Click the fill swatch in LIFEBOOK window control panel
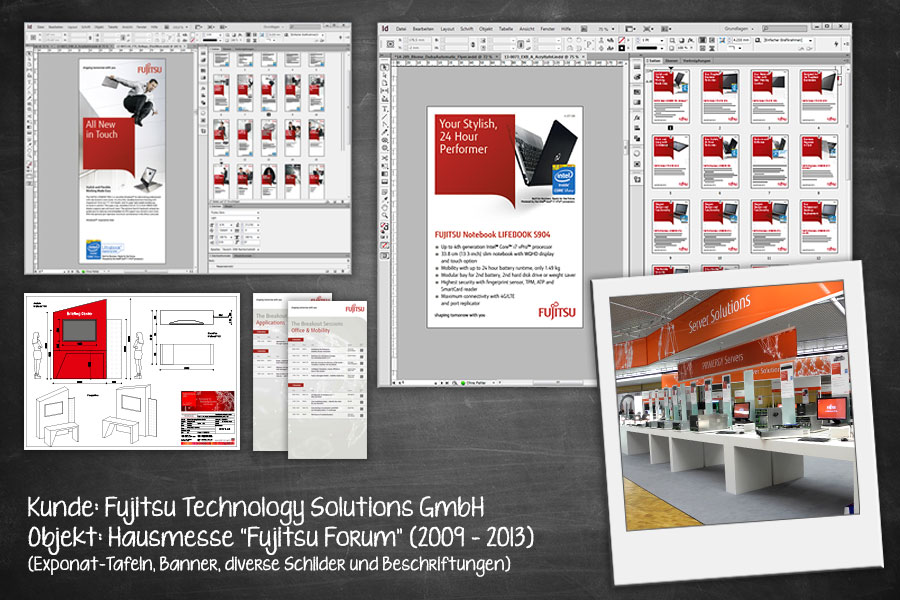Viewport: 900px width, 600px height. tap(621, 40)
